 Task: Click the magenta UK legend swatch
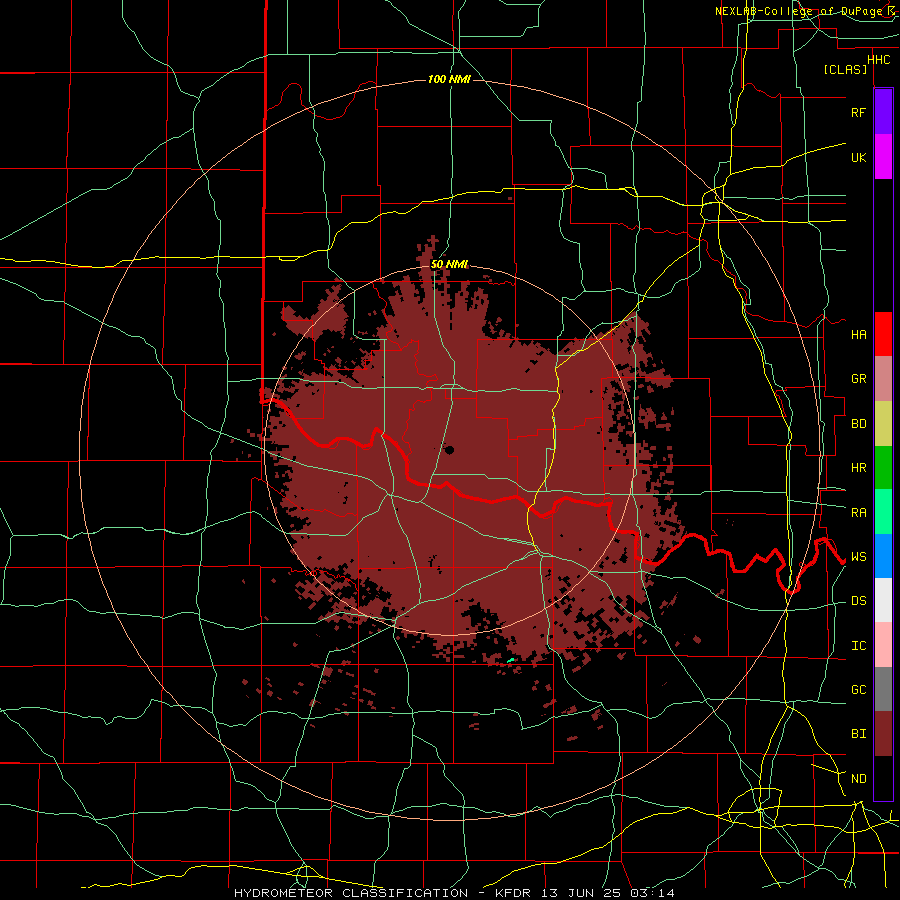(883, 157)
